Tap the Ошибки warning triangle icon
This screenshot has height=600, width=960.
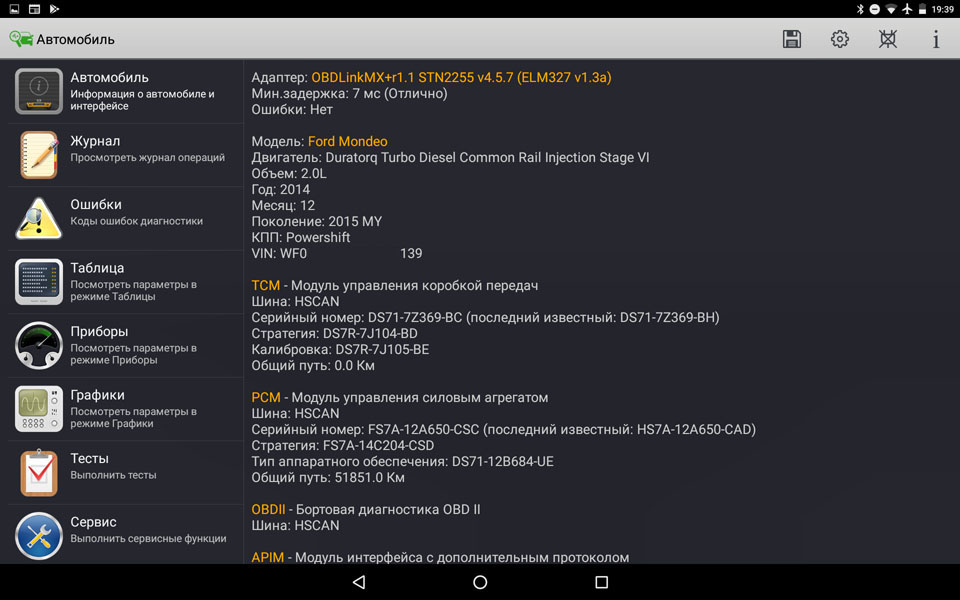pos(39,219)
